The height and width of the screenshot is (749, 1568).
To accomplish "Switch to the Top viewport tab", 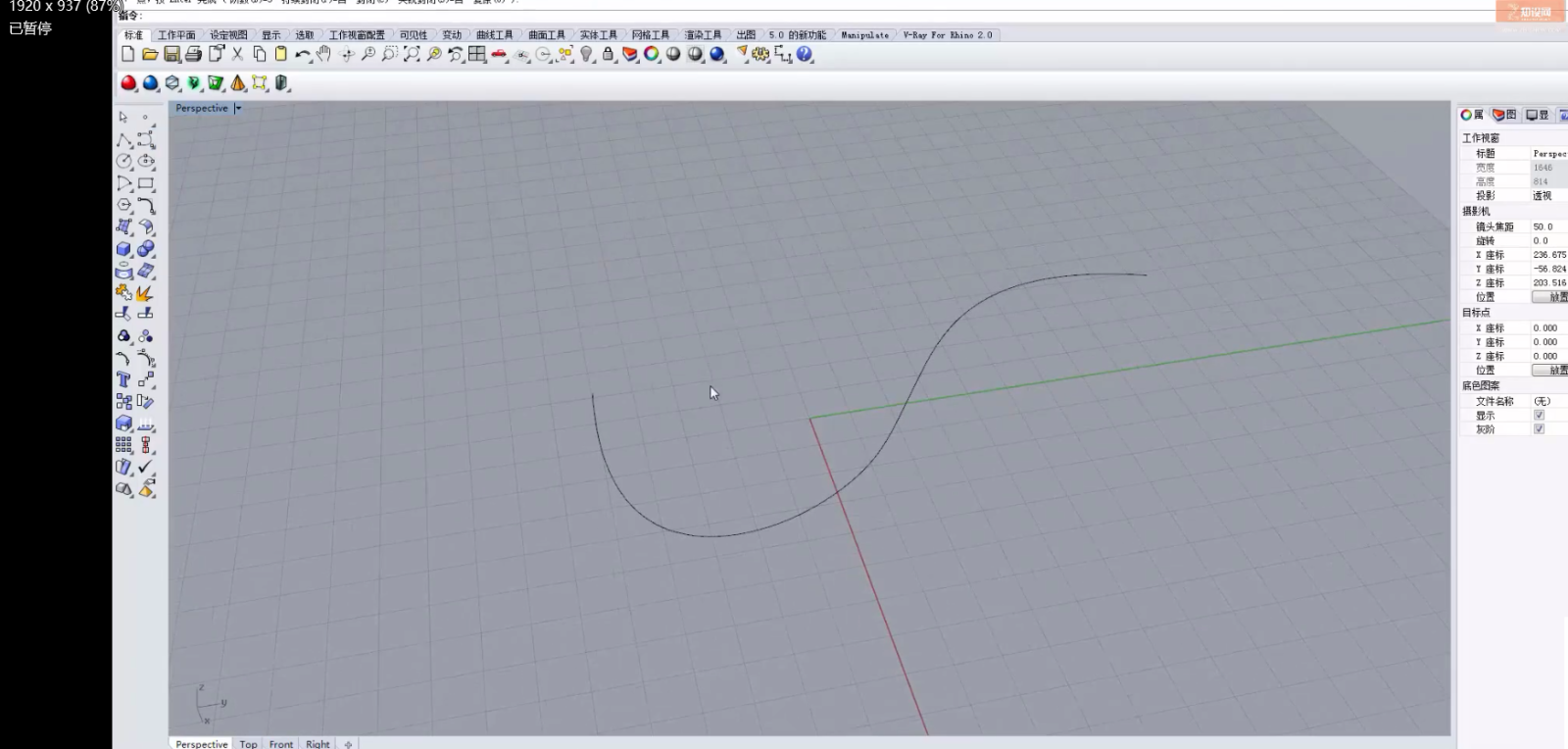I will click(249, 744).
